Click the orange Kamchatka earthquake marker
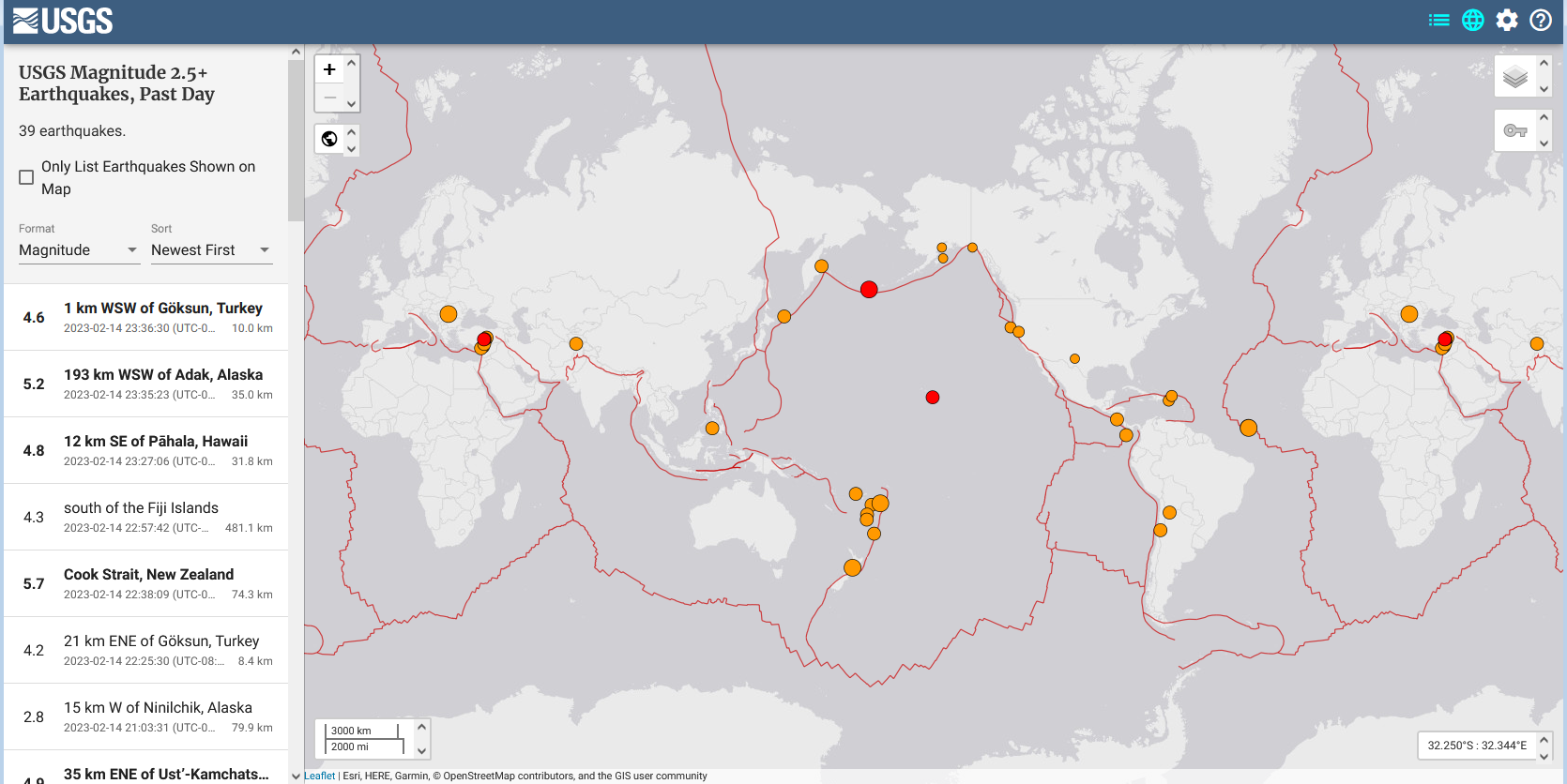 pyautogui.click(x=821, y=266)
